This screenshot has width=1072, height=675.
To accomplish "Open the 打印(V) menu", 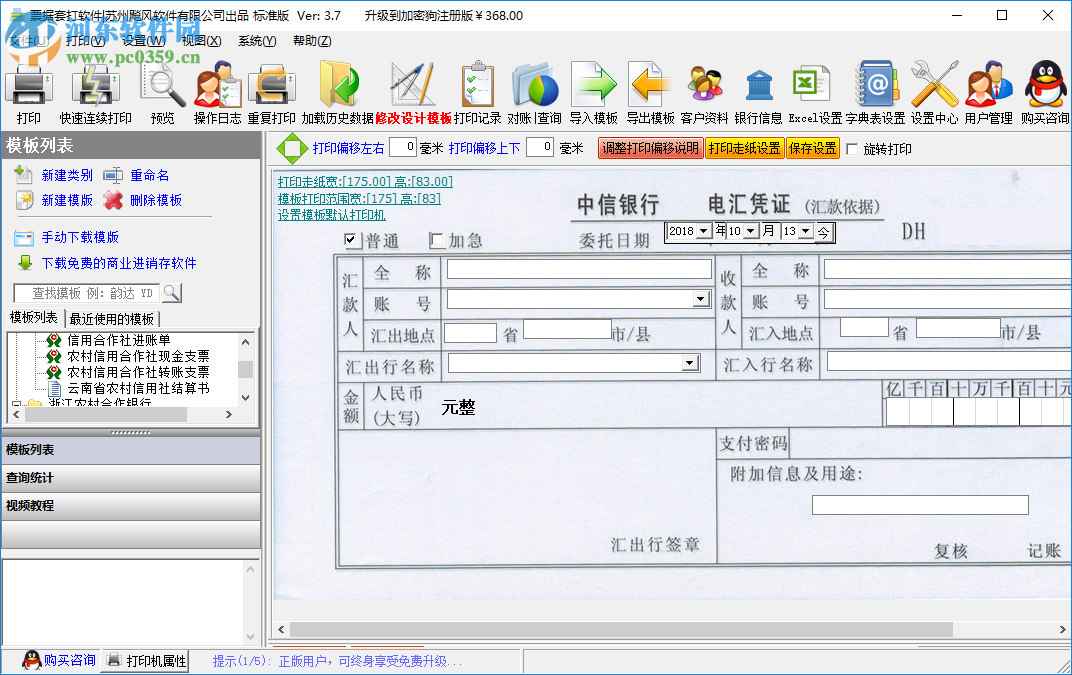I will (85, 41).
